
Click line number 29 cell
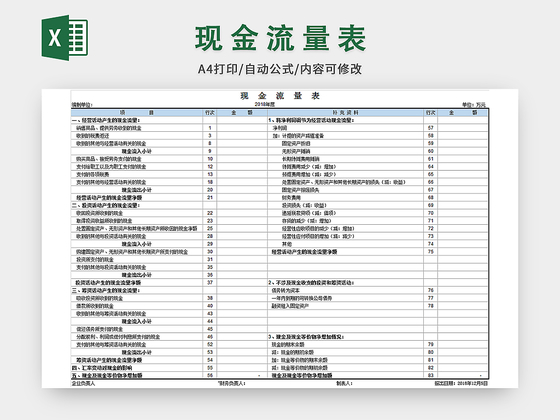pos(210,244)
